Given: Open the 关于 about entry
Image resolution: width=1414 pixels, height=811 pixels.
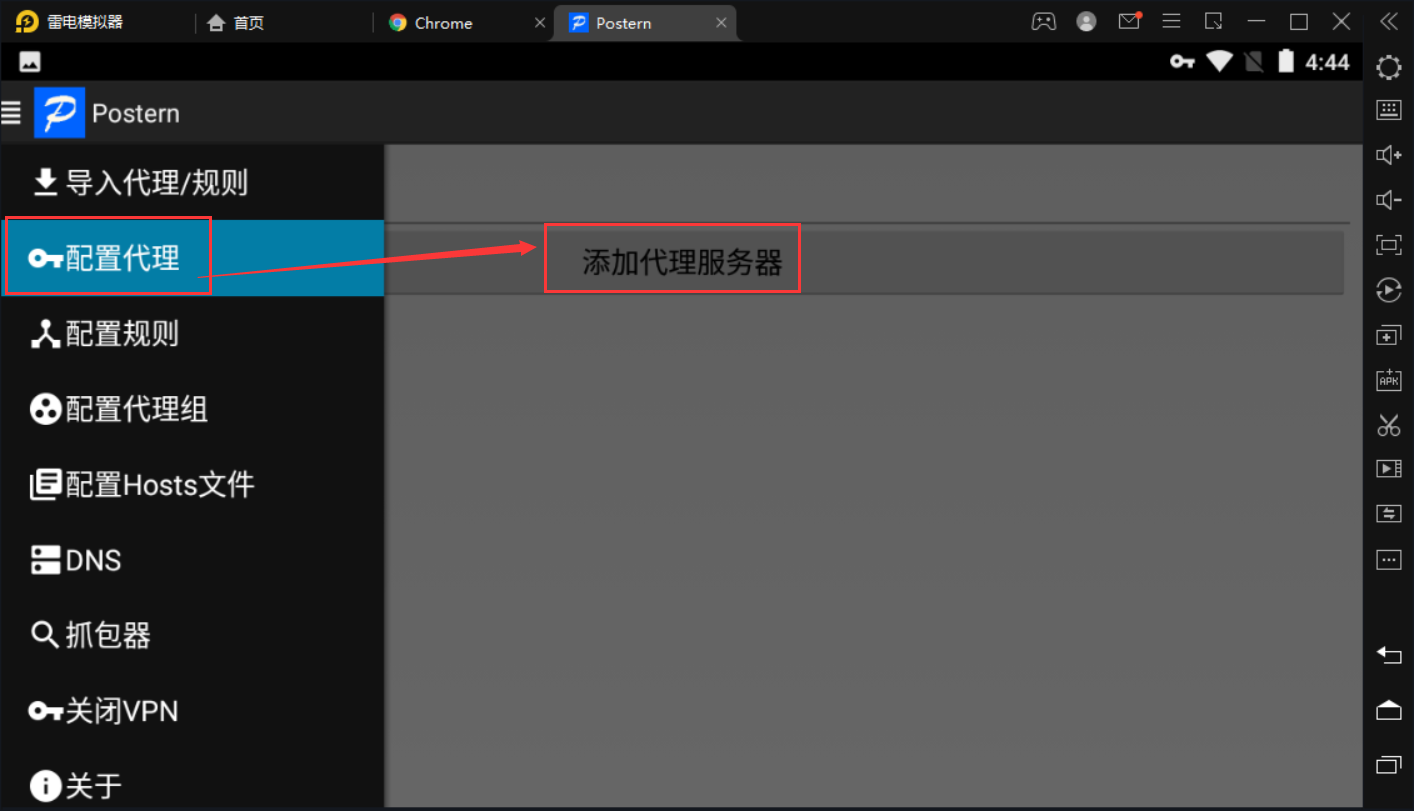Looking at the screenshot, I should (x=192, y=785).
